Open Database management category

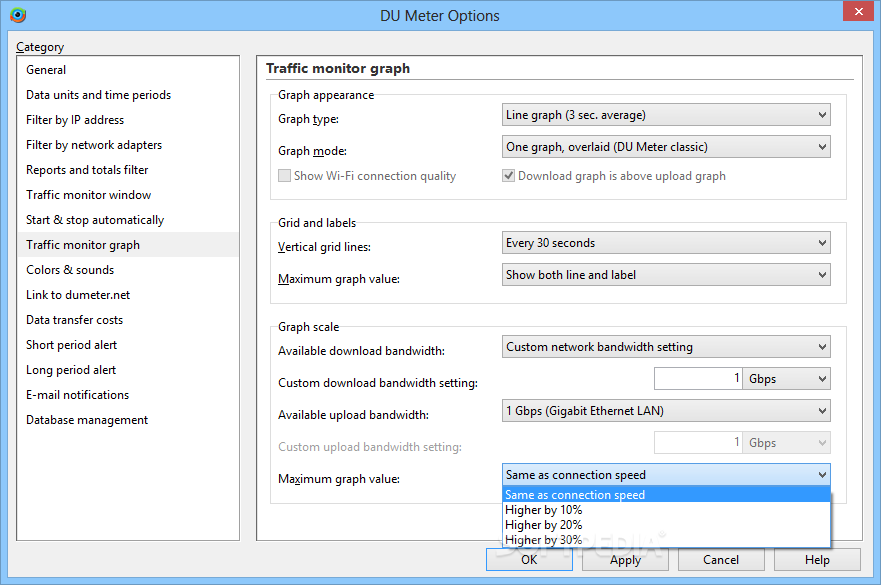(x=128, y=420)
